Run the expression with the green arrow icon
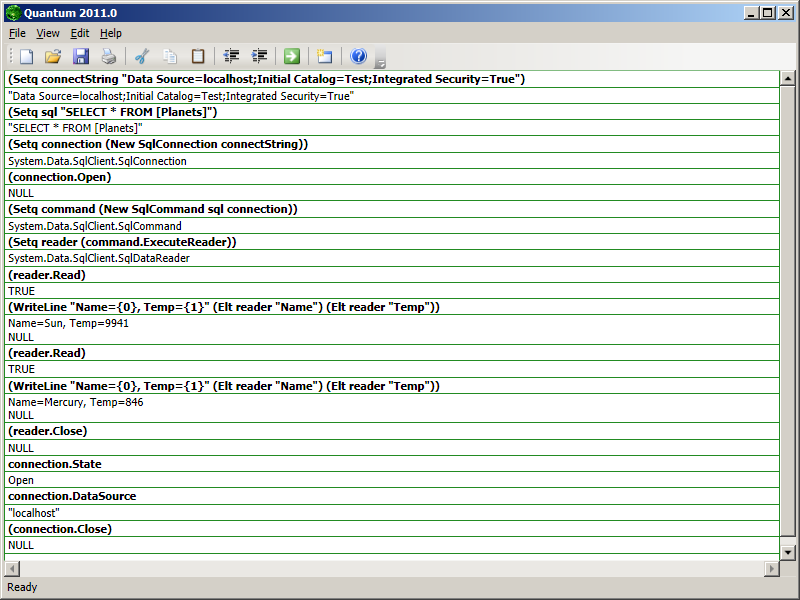 [x=292, y=56]
